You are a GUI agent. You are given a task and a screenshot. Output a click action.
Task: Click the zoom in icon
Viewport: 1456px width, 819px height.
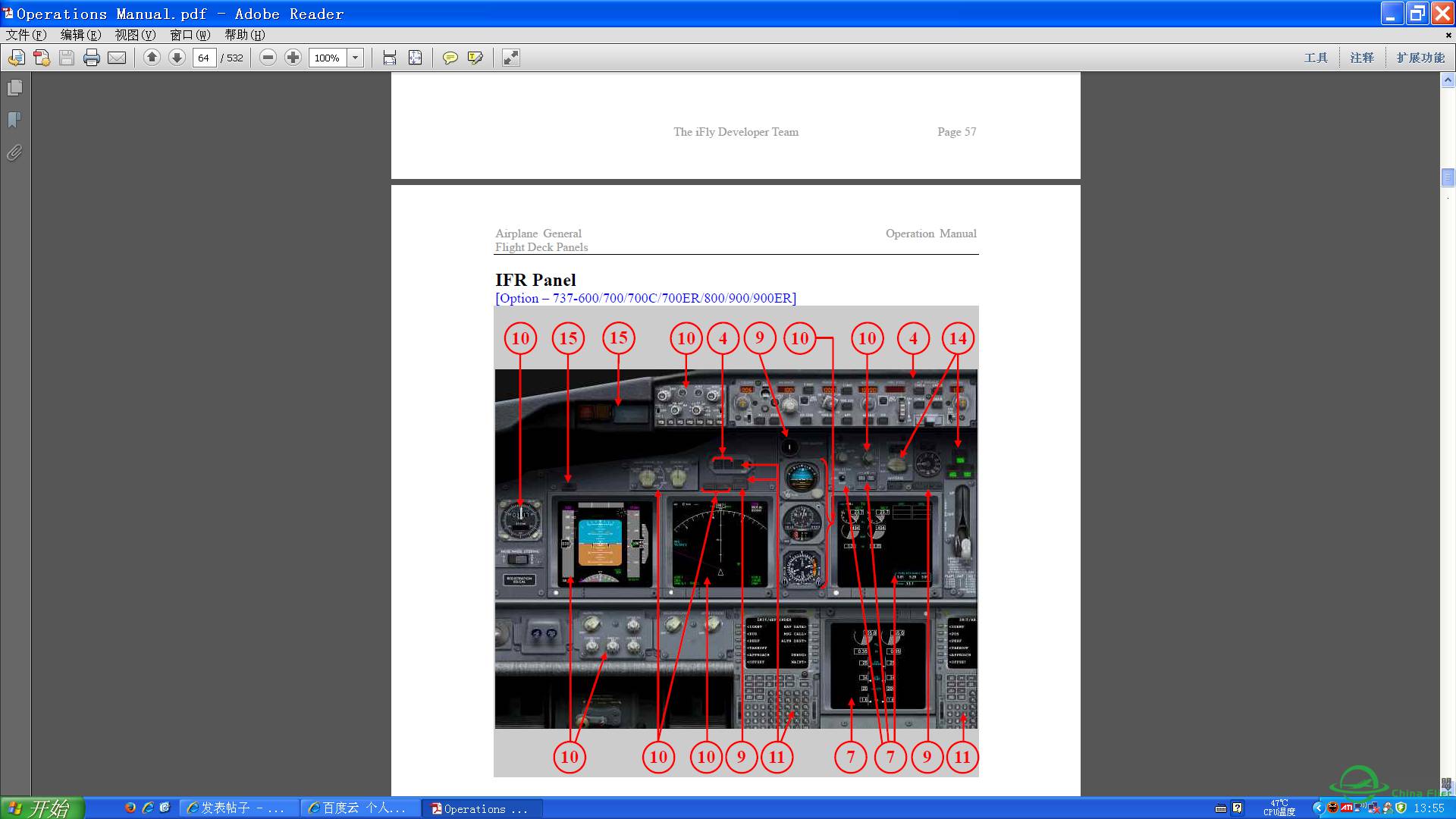(293, 57)
